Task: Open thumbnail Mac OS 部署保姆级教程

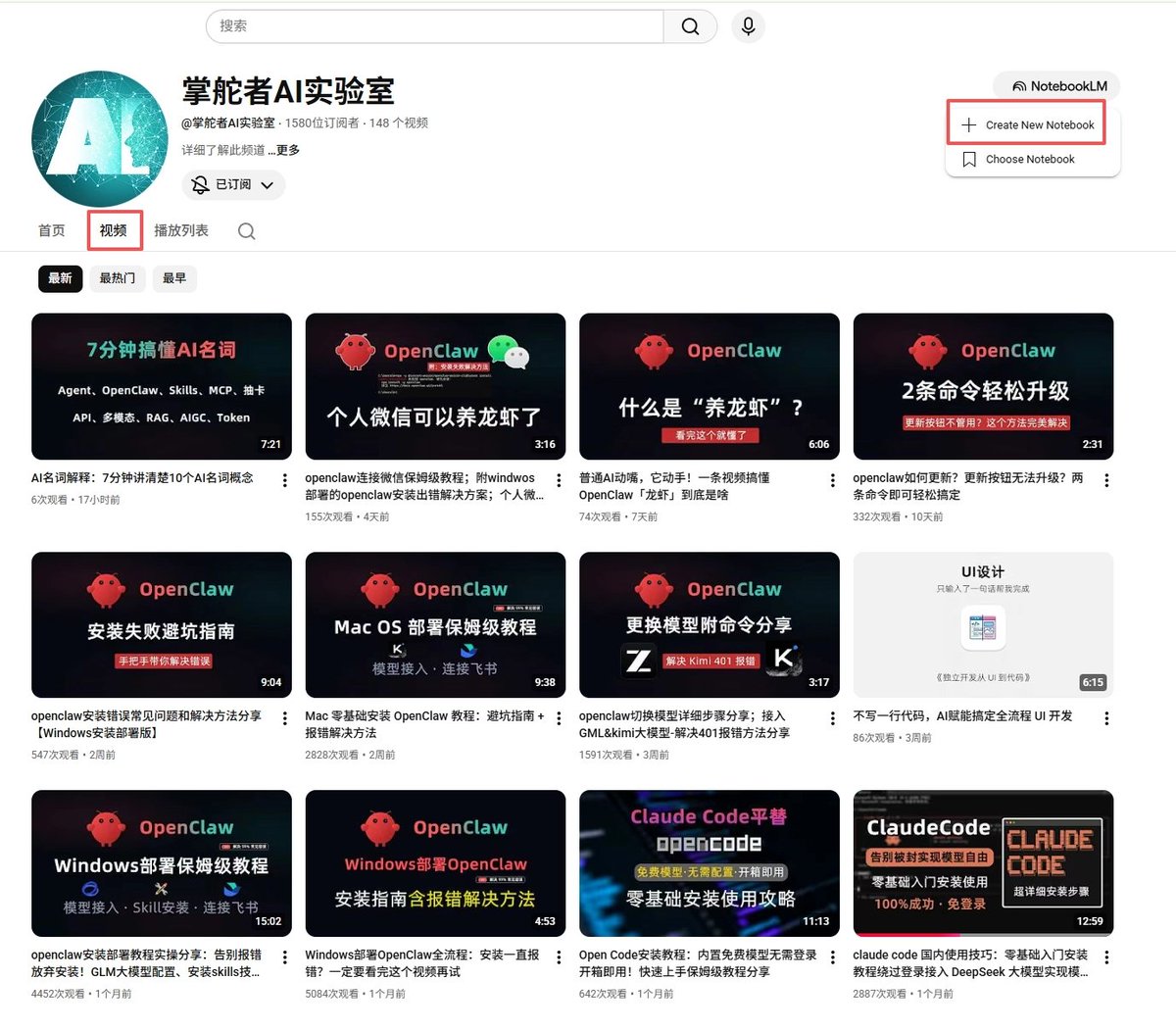Action: (x=435, y=625)
